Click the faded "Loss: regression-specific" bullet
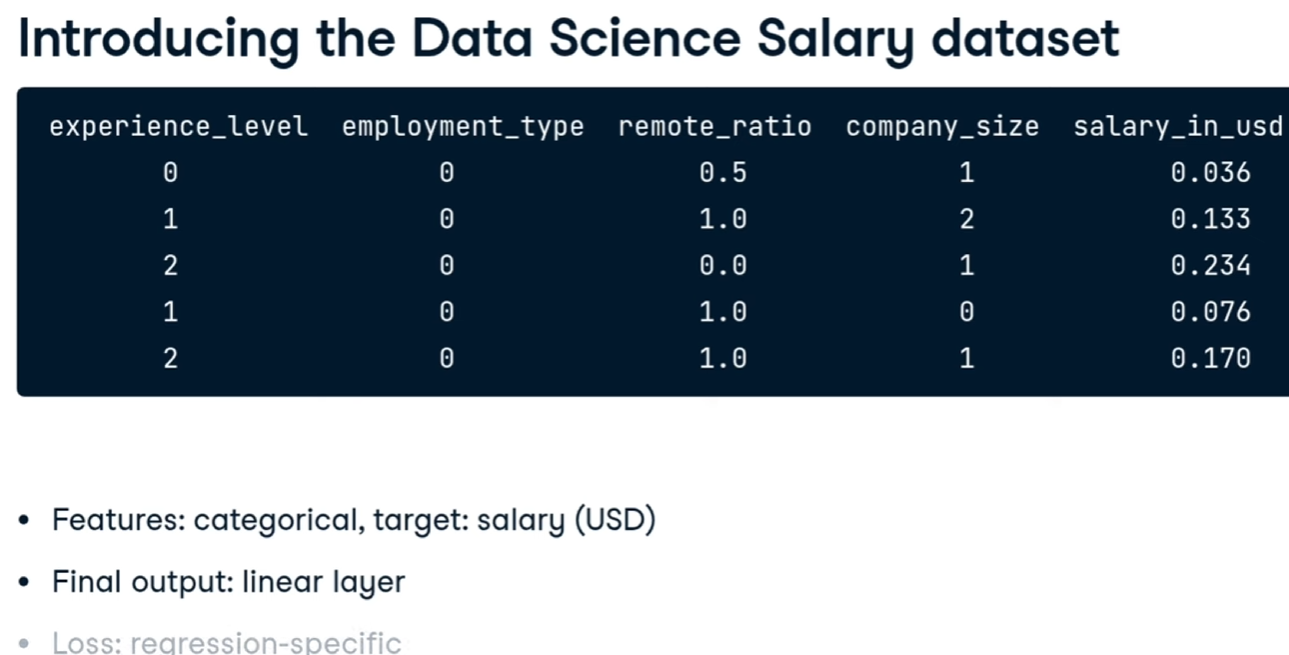 click(227, 642)
